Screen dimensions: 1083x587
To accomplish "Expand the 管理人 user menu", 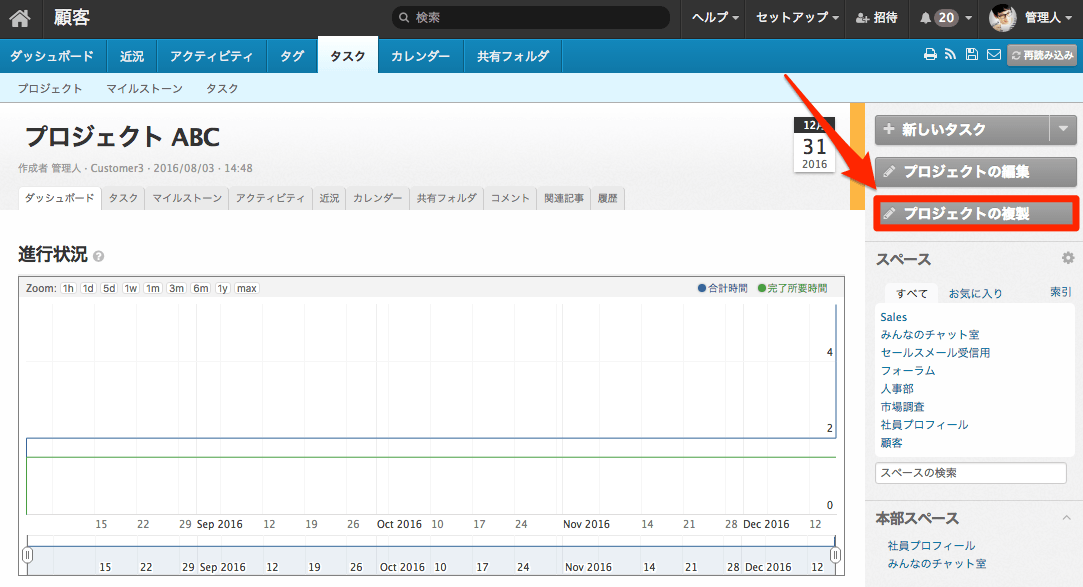I will click(x=1048, y=18).
